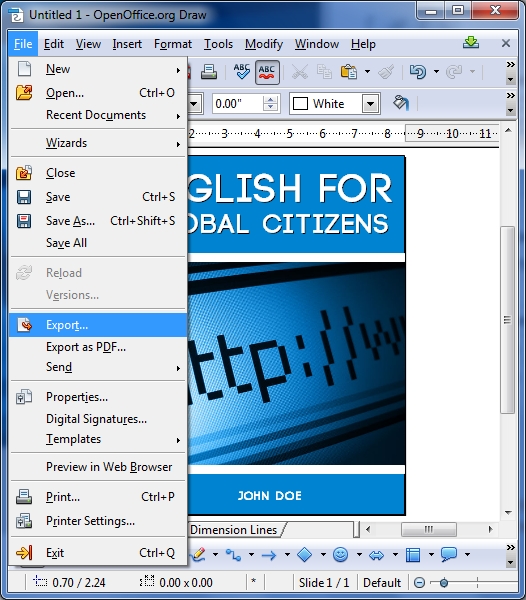Click the Paste clipboard icon
The image size is (526, 600).
(349, 72)
